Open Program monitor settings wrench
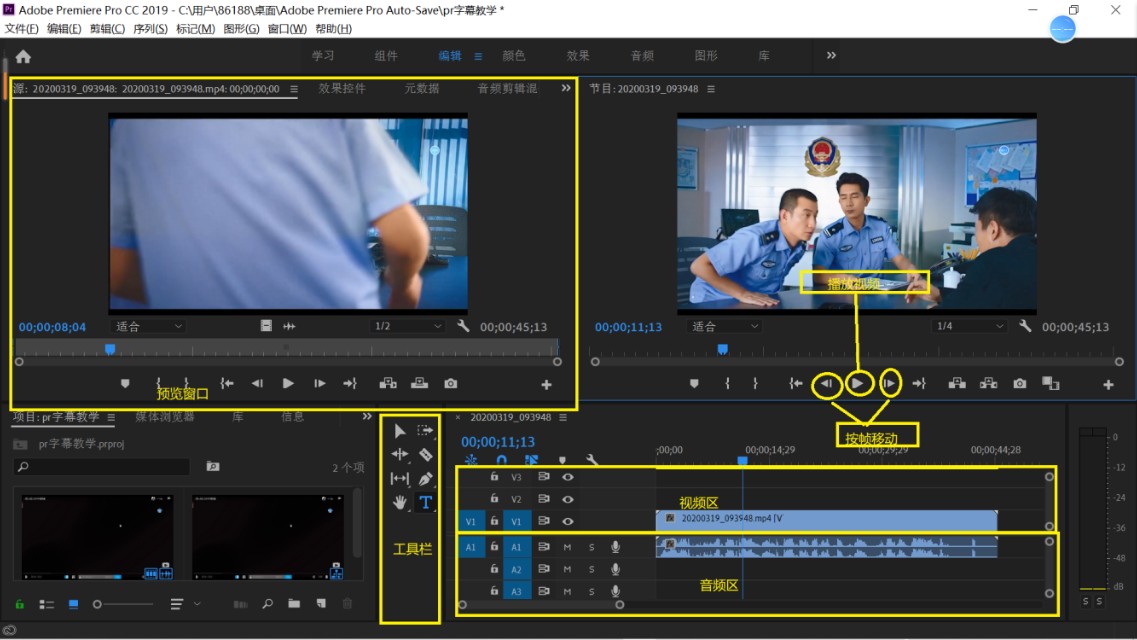 [1025, 326]
